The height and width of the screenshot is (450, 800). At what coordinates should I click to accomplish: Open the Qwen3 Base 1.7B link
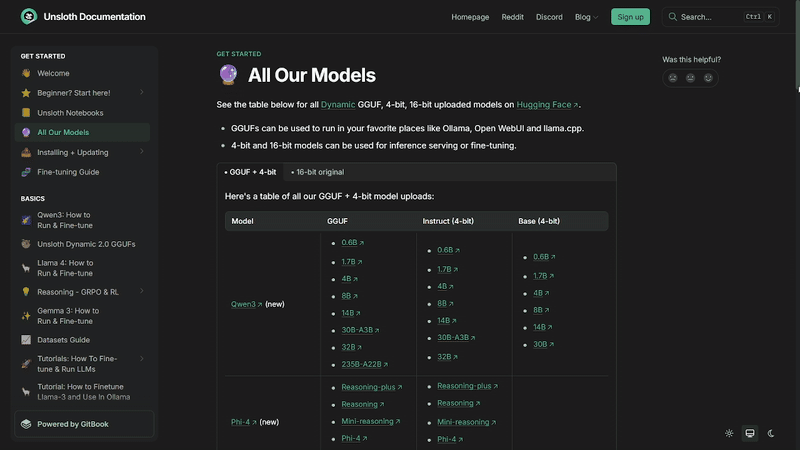coord(543,276)
